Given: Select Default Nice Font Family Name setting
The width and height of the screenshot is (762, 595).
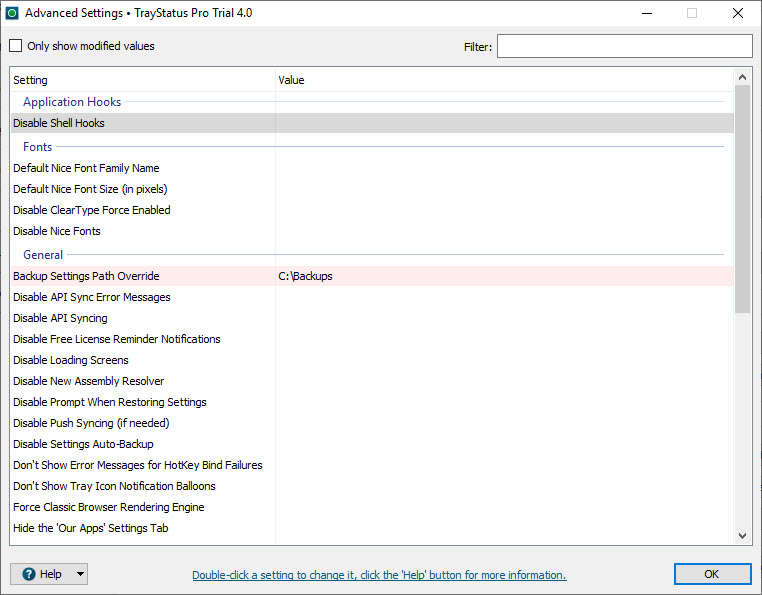Looking at the screenshot, I should pos(86,168).
